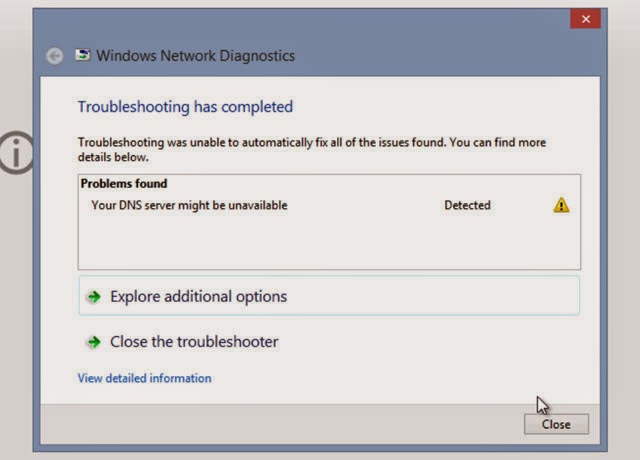Click green arrow beside Explore additional options

coord(94,297)
